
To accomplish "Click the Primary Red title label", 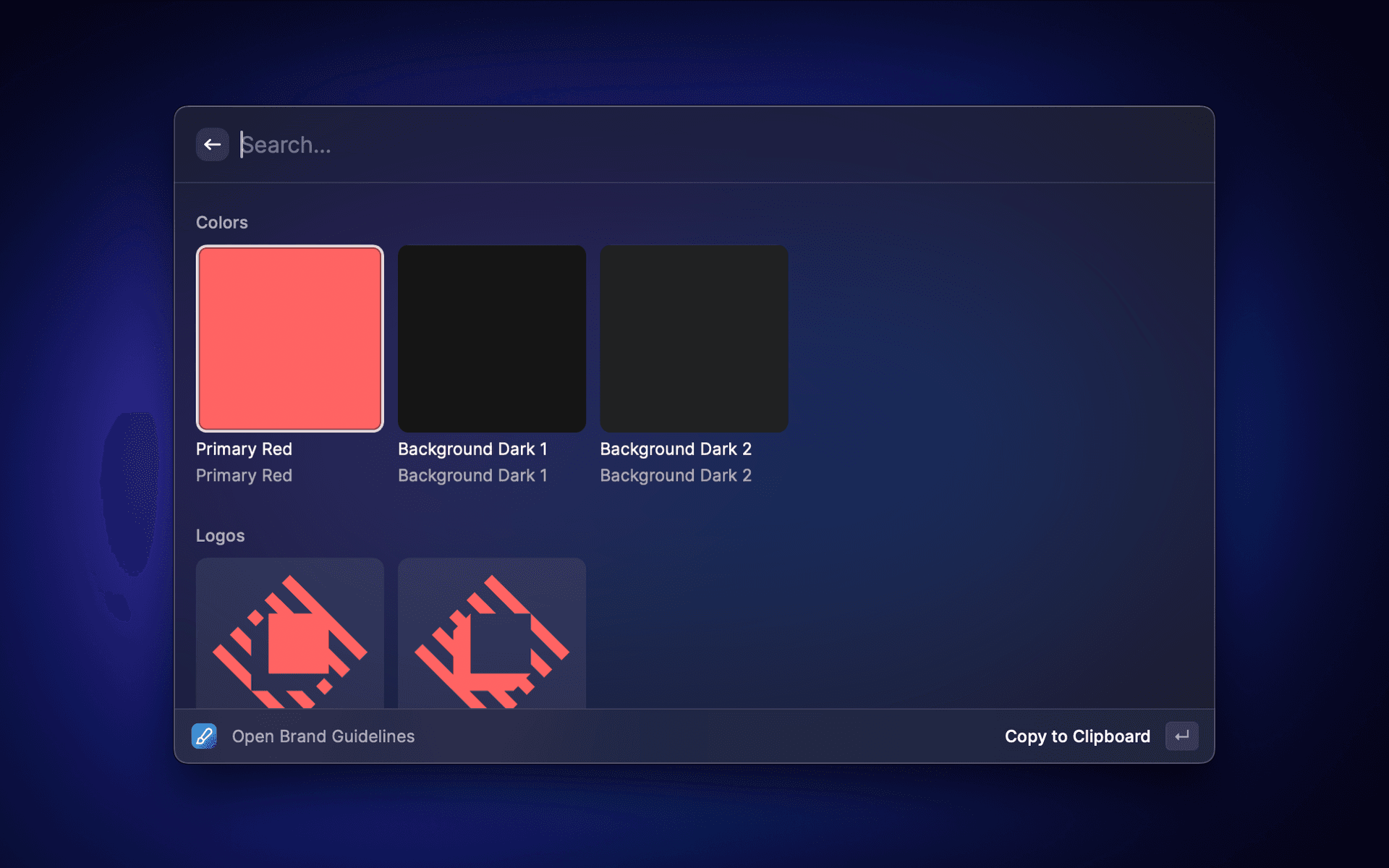I will coord(244,449).
